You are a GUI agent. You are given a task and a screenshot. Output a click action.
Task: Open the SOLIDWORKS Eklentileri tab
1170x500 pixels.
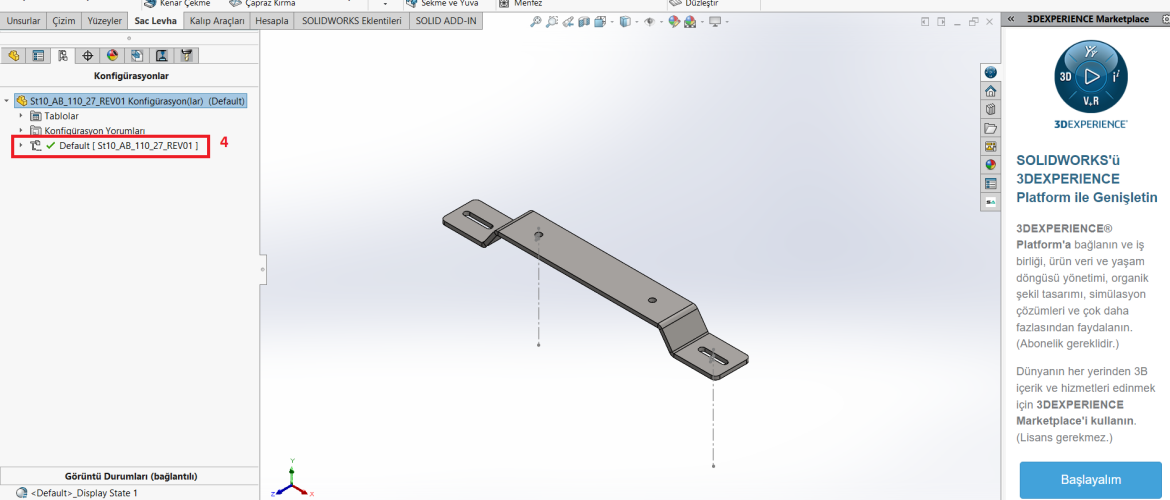coord(352,21)
